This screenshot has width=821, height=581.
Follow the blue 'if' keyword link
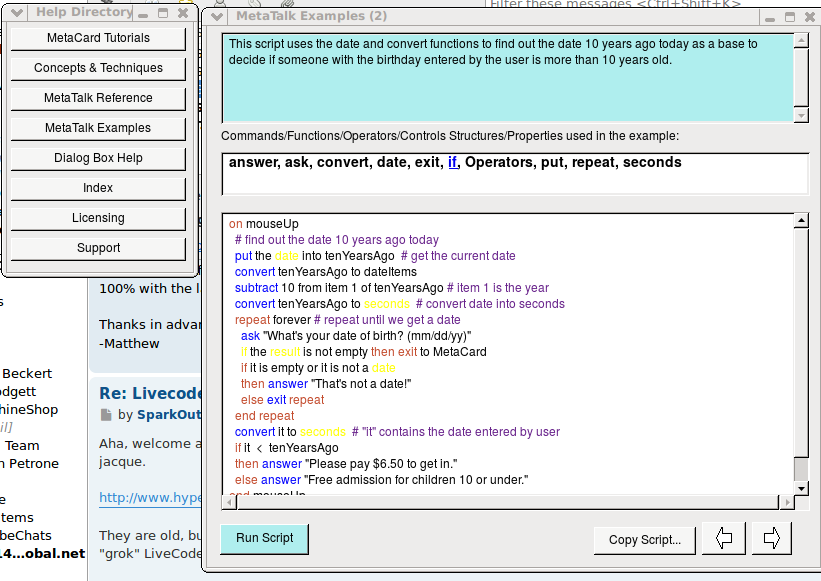(452, 162)
